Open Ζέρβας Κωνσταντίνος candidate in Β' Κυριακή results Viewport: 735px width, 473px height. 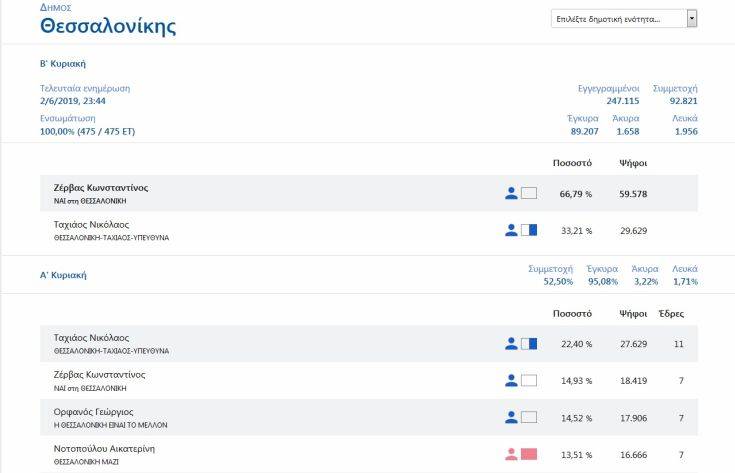[101, 188]
